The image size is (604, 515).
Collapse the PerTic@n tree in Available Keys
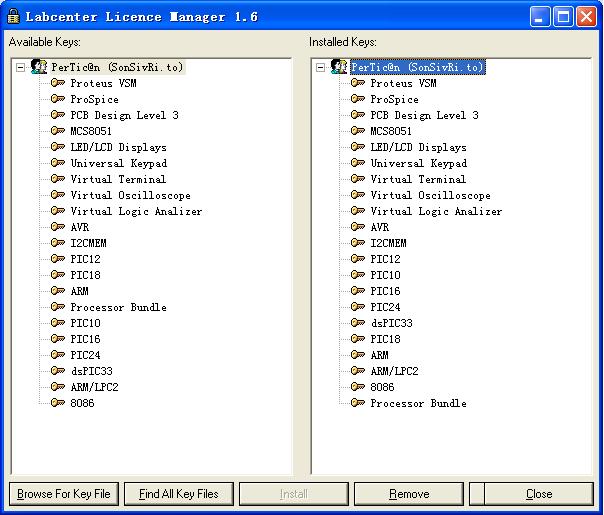21,67
